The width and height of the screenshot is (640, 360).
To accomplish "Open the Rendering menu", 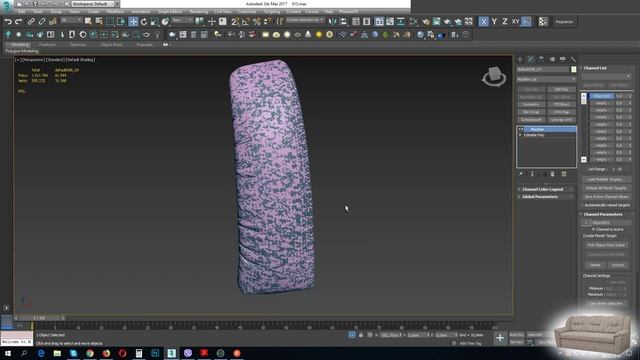I will (x=199, y=12).
